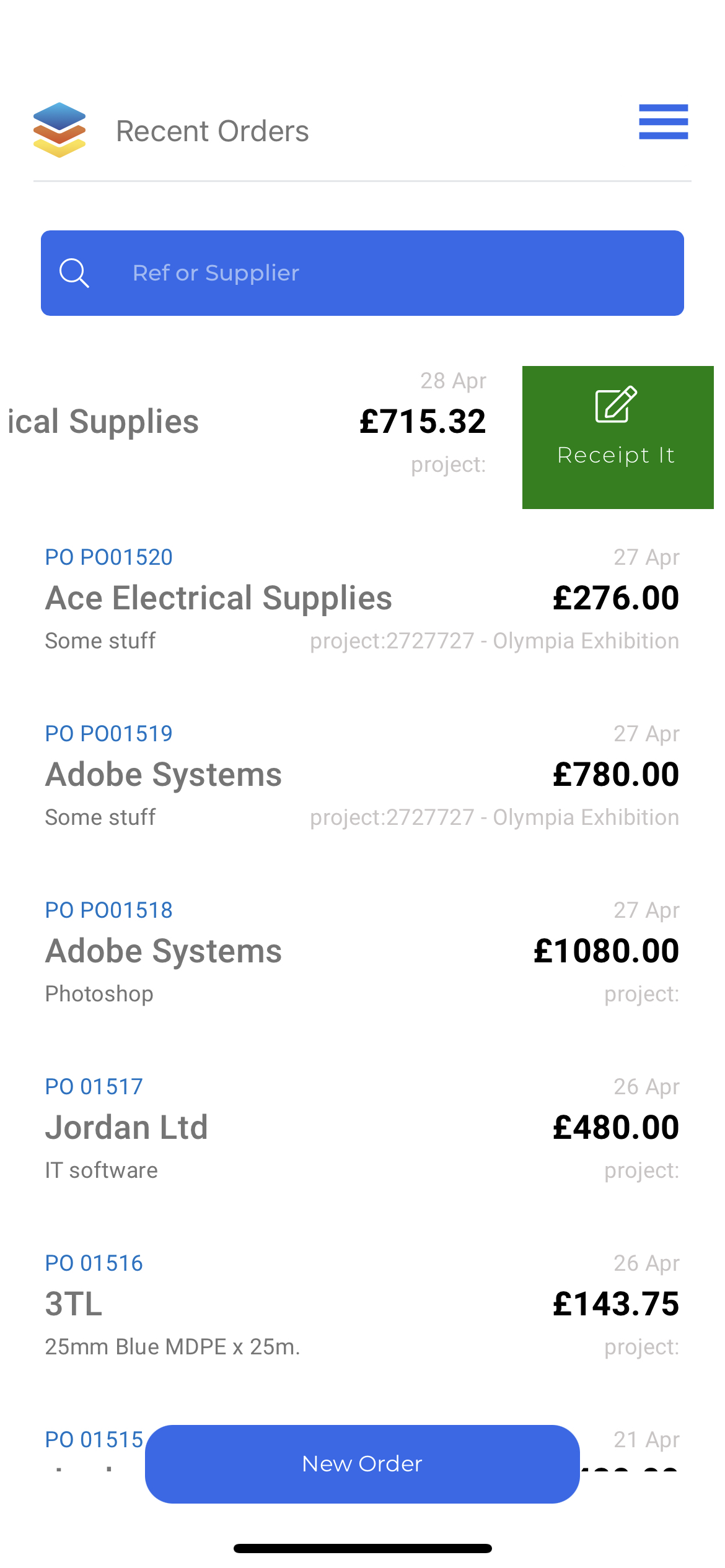The image size is (725, 1568).
Task: Select the Adobe Systems £780.00 order
Action: coord(362,775)
